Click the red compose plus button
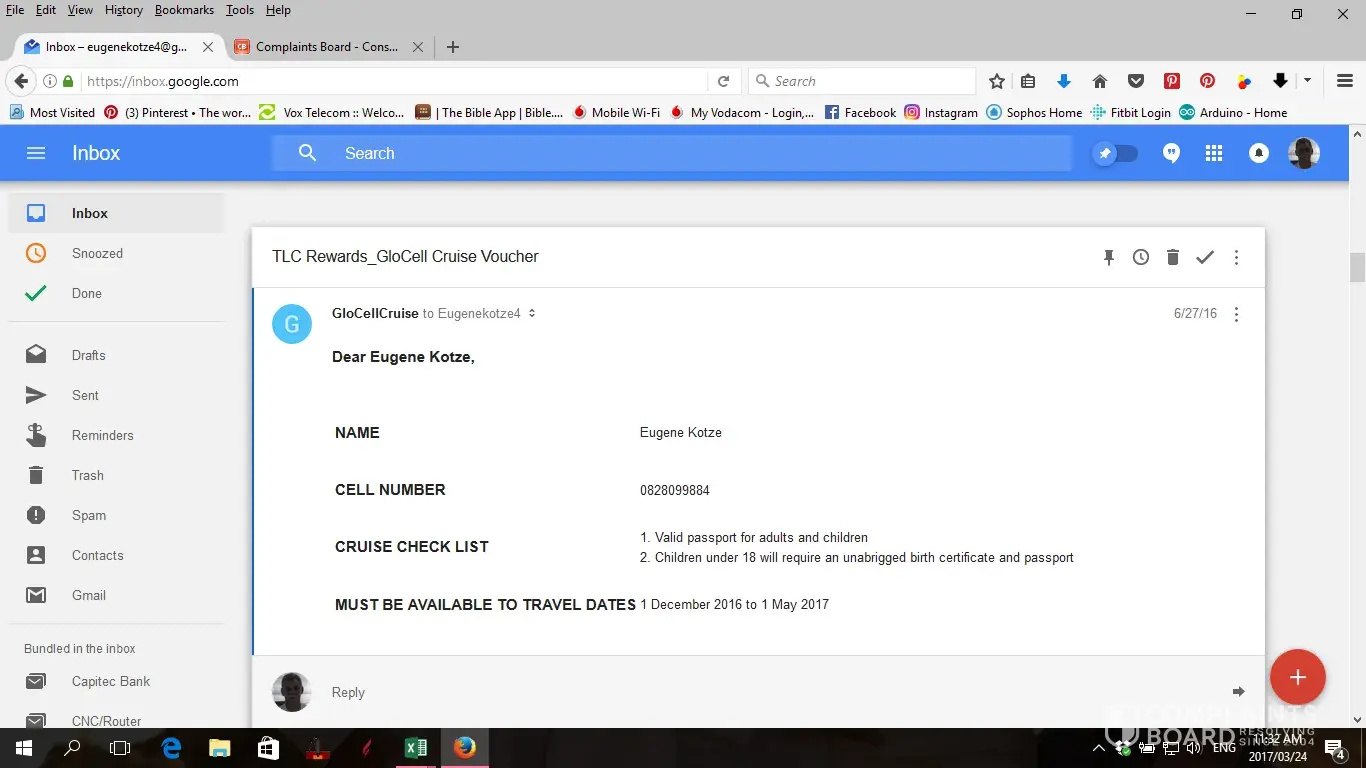 pyautogui.click(x=1297, y=677)
